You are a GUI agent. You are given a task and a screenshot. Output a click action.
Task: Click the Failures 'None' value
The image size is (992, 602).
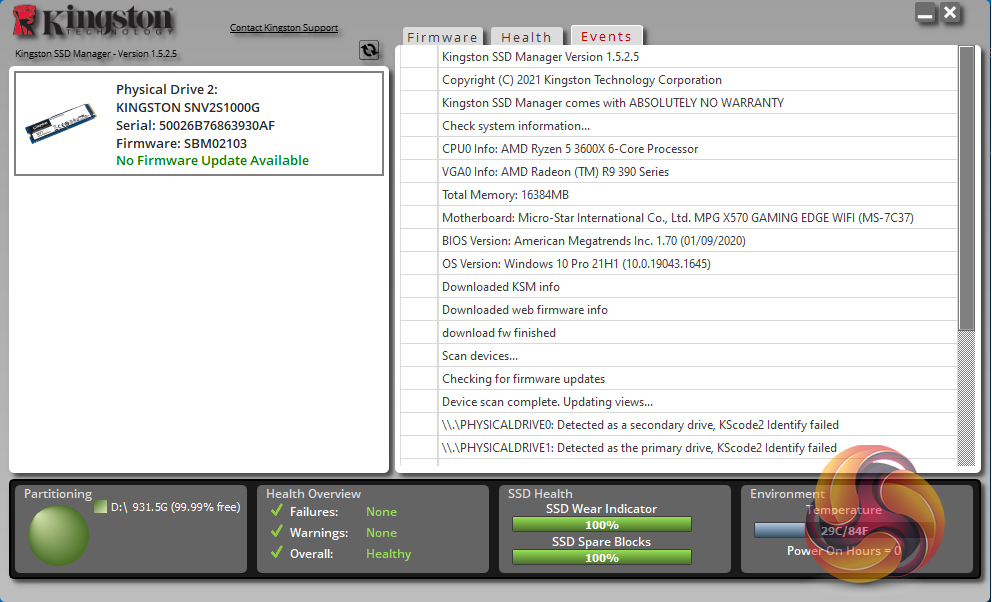coord(381,512)
